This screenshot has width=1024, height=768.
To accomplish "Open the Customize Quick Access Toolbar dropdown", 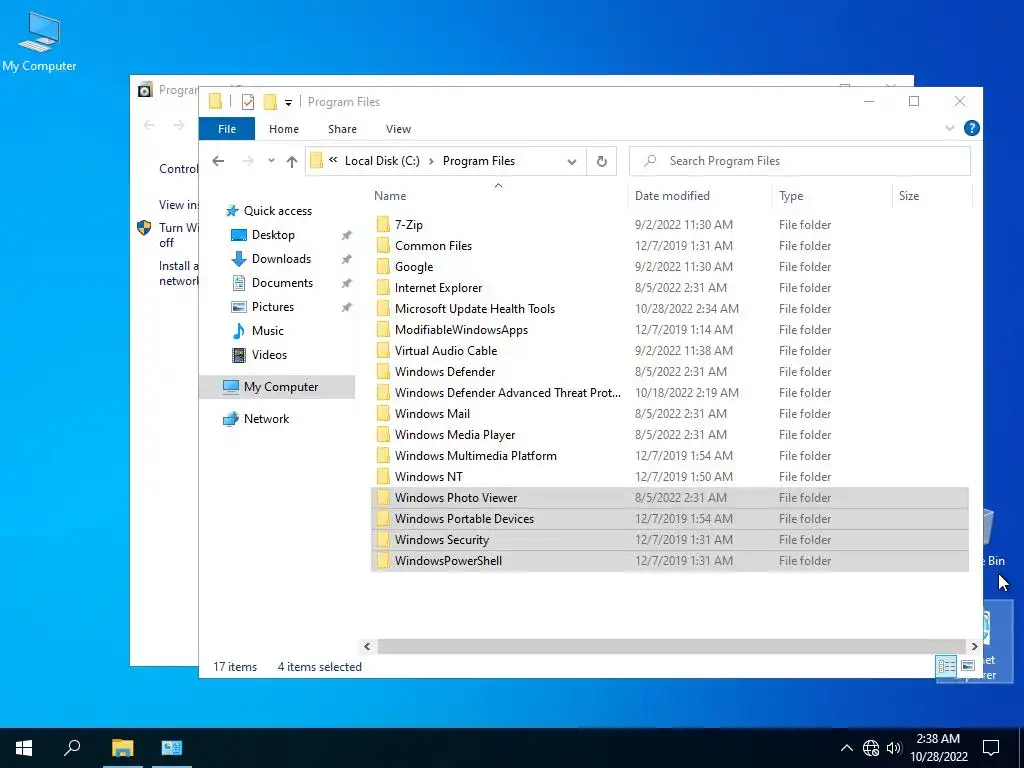I will [288, 103].
